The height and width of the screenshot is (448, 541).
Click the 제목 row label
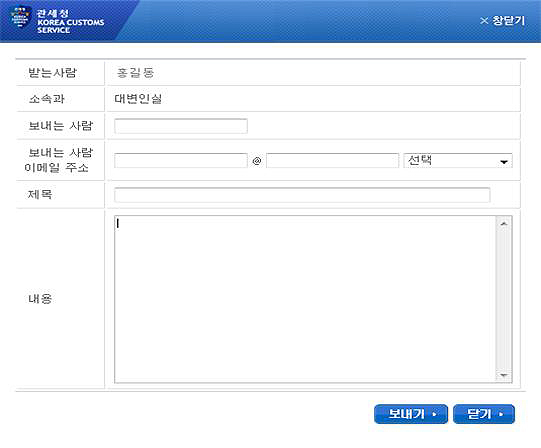40,195
